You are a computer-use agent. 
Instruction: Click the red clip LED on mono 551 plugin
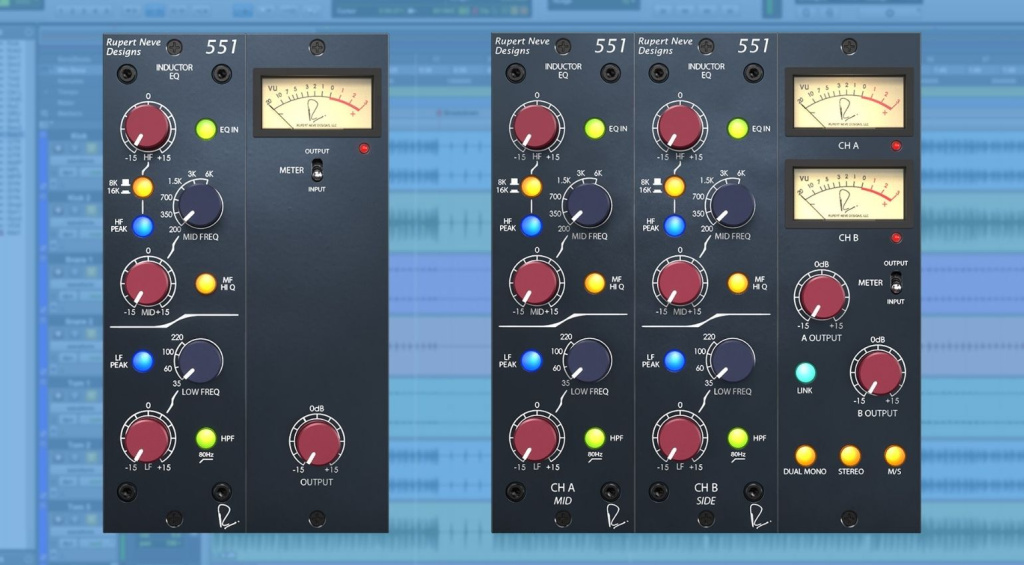coord(364,149)
